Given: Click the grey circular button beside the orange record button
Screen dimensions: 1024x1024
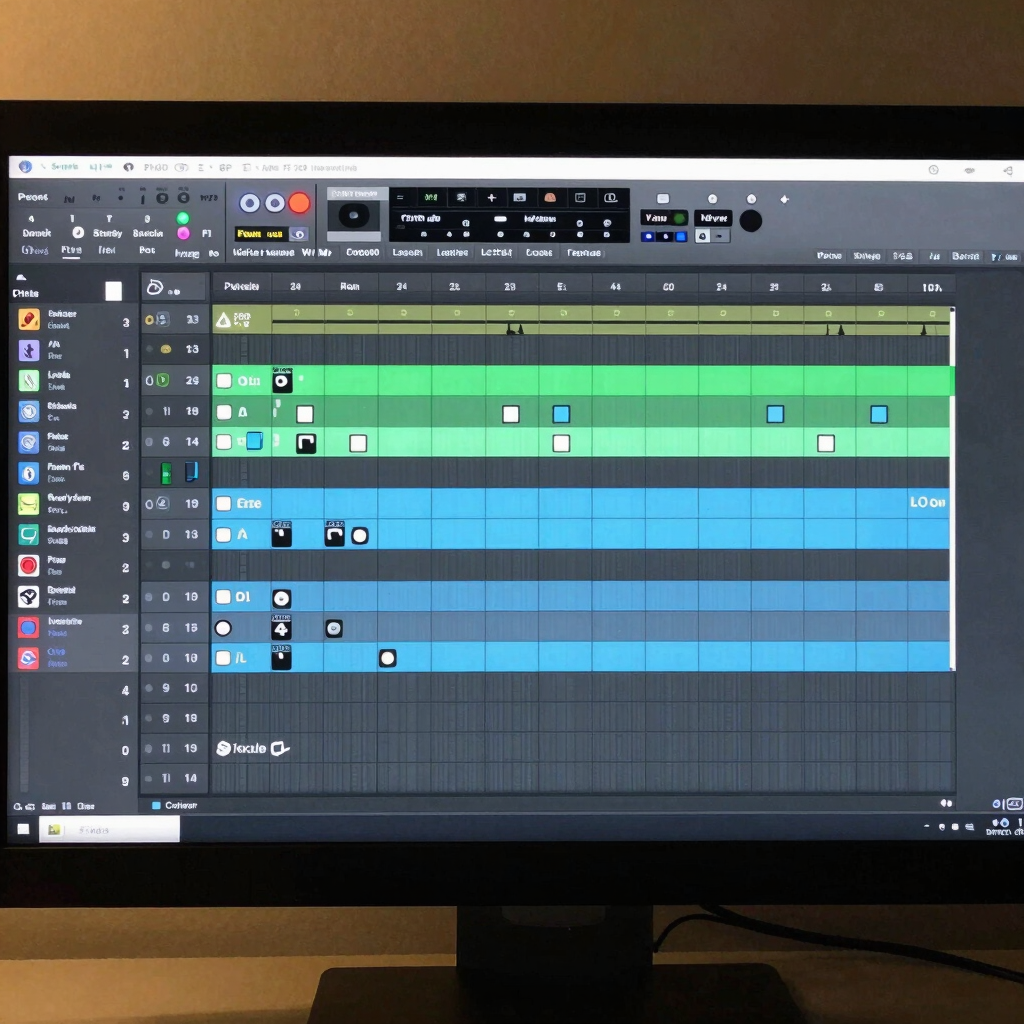Looking at the screenshot, I should pos(274,203).
